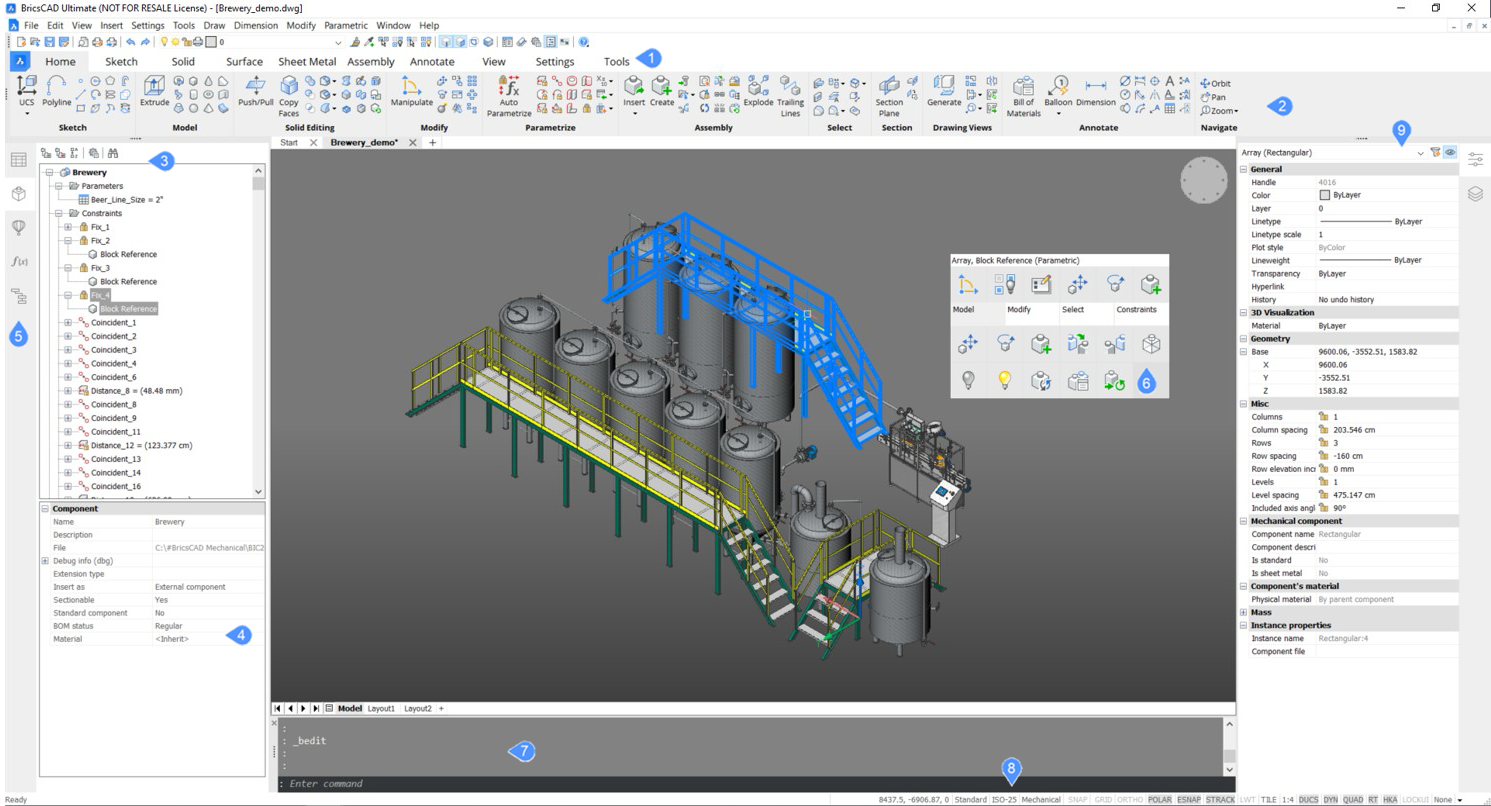1491x806 pixels.
Task: Open the layer dropdown in top toolbar
Action: pyautogui.click(x=338, y=43)
